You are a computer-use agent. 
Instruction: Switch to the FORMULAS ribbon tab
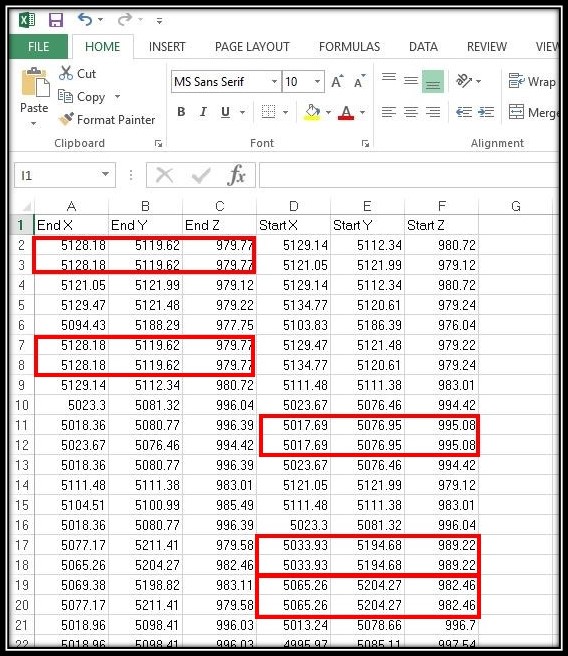point(349,46)
